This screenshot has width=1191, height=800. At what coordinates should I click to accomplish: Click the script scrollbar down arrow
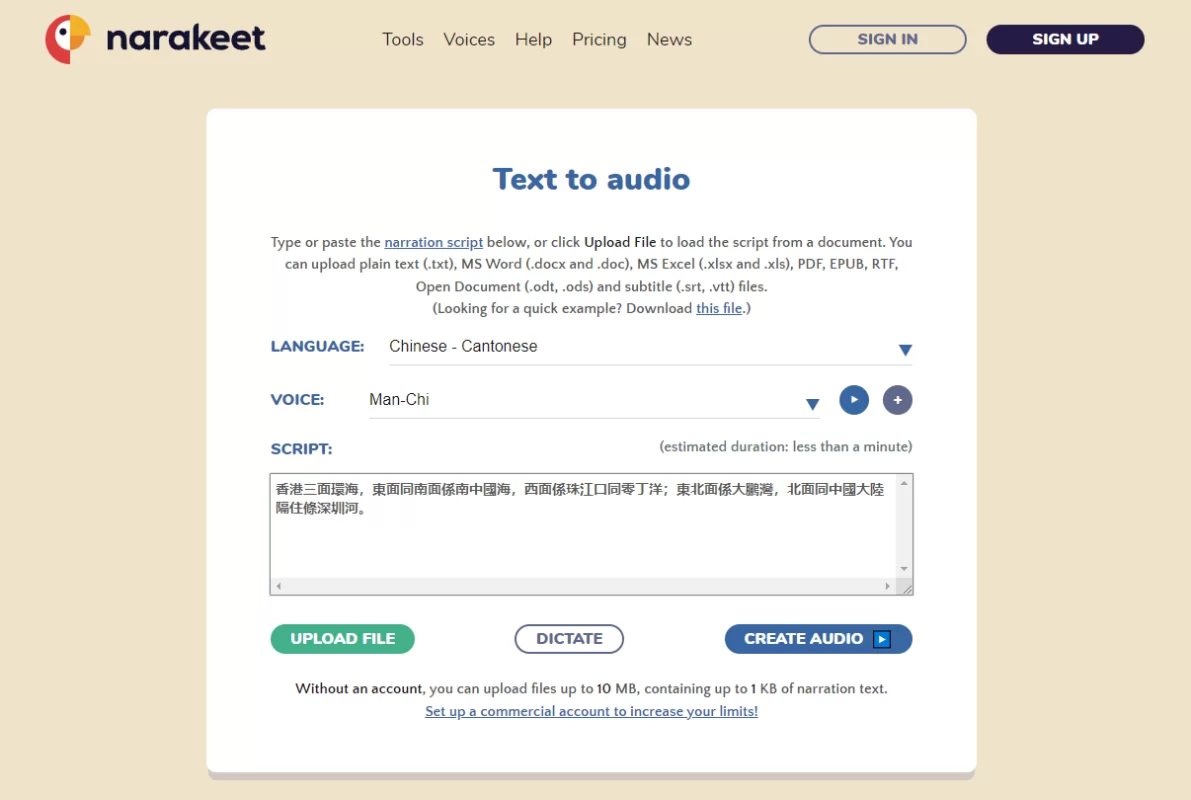tap(904, 569)
